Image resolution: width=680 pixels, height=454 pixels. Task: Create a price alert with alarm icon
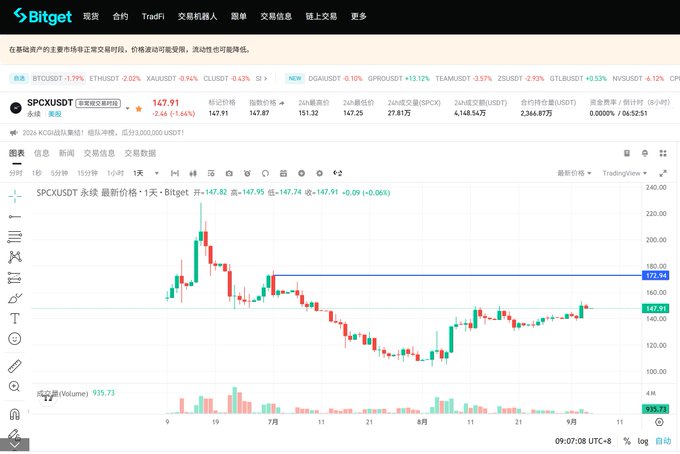tap(247, 173)
